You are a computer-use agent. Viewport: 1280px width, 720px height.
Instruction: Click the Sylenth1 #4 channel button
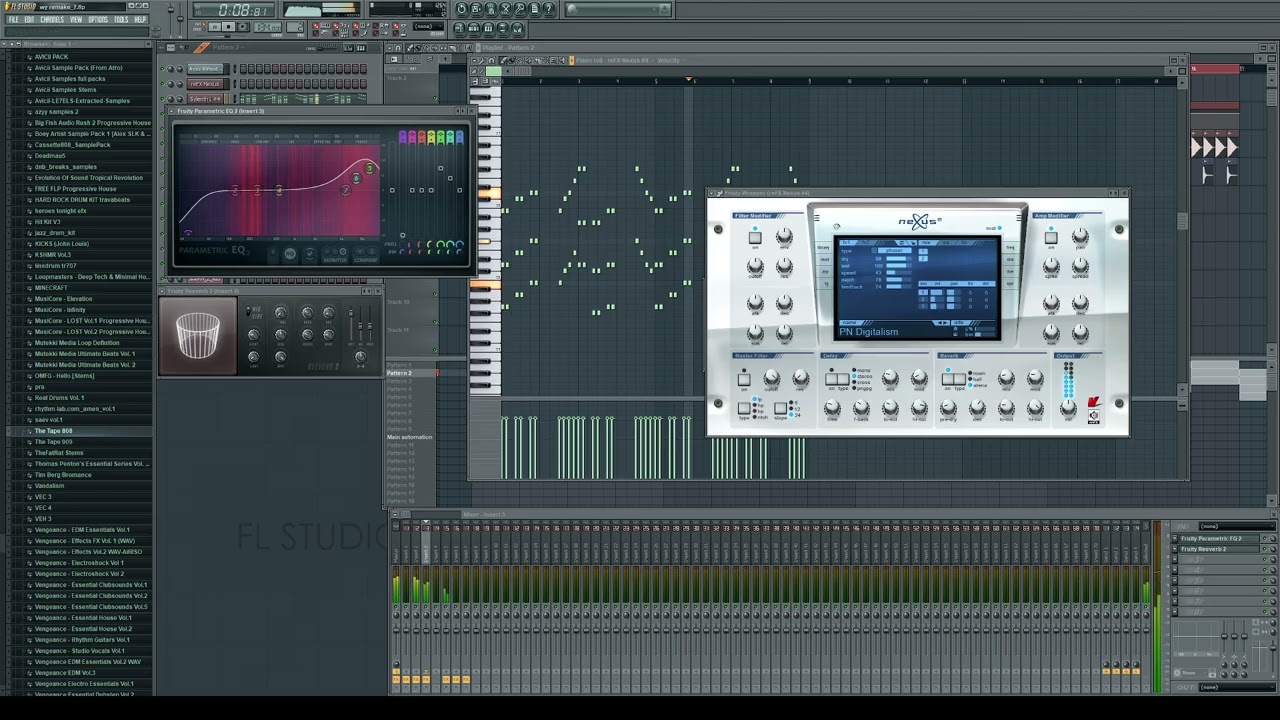205,99
